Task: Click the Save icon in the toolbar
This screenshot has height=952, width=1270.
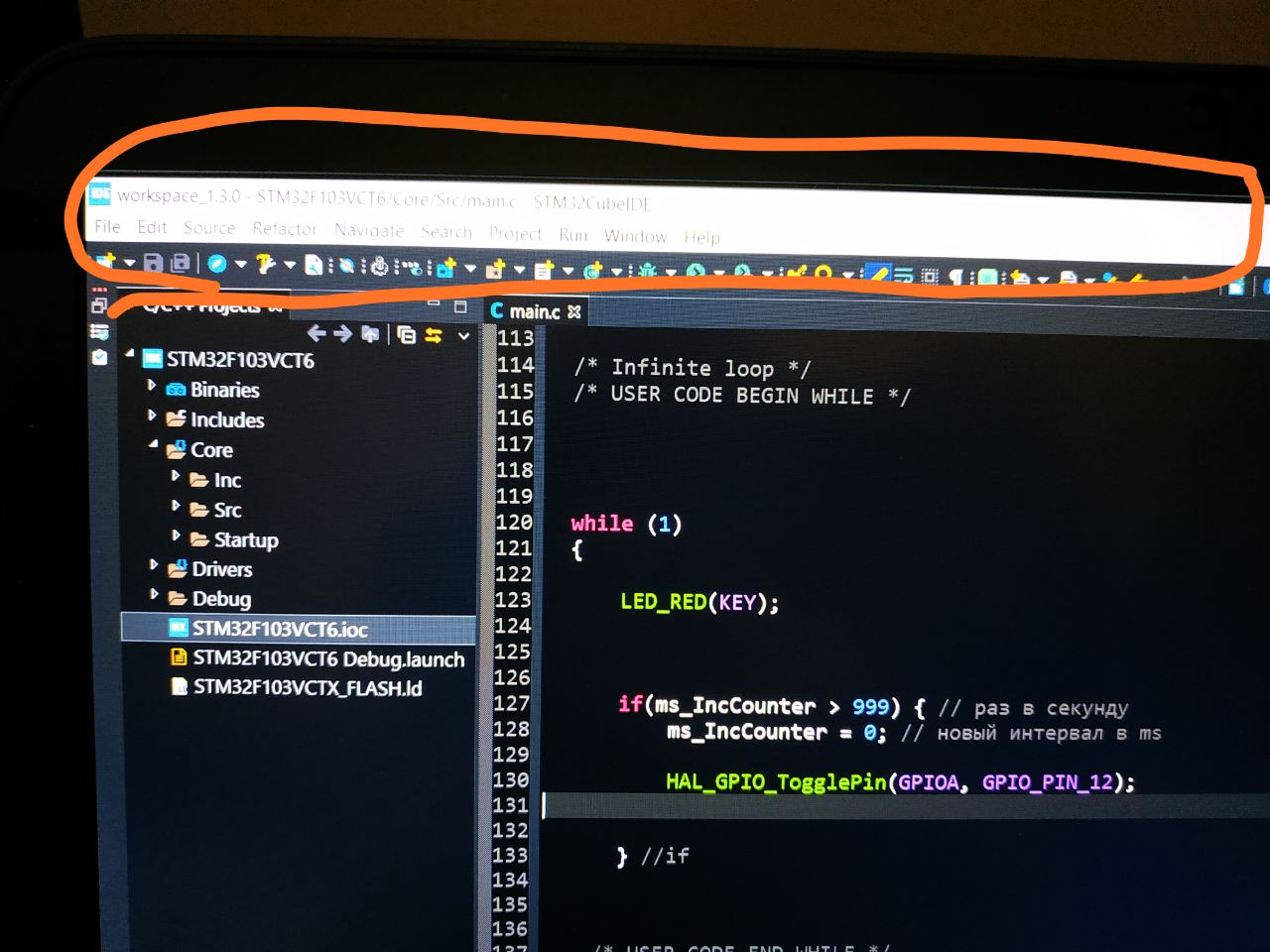Action: click(153, 263)
